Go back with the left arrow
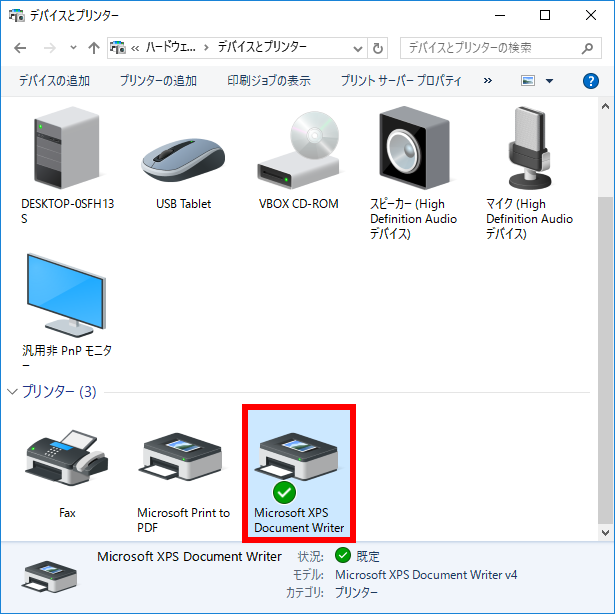 20,48
